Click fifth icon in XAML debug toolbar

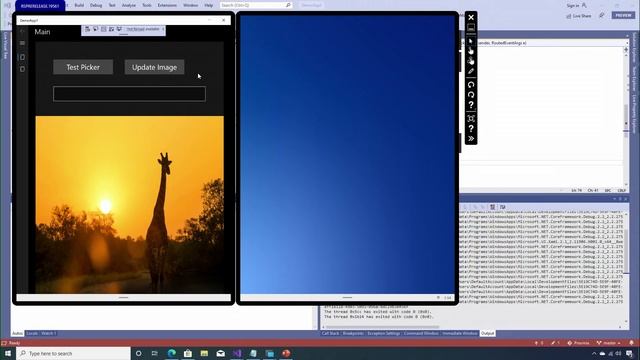click(119, 29)
